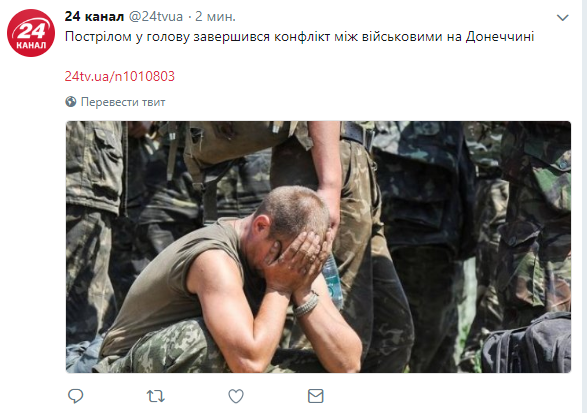The width and height of the screenshot is (587, 413).
Task: View image of man covering his face
Action: (319, 247)
